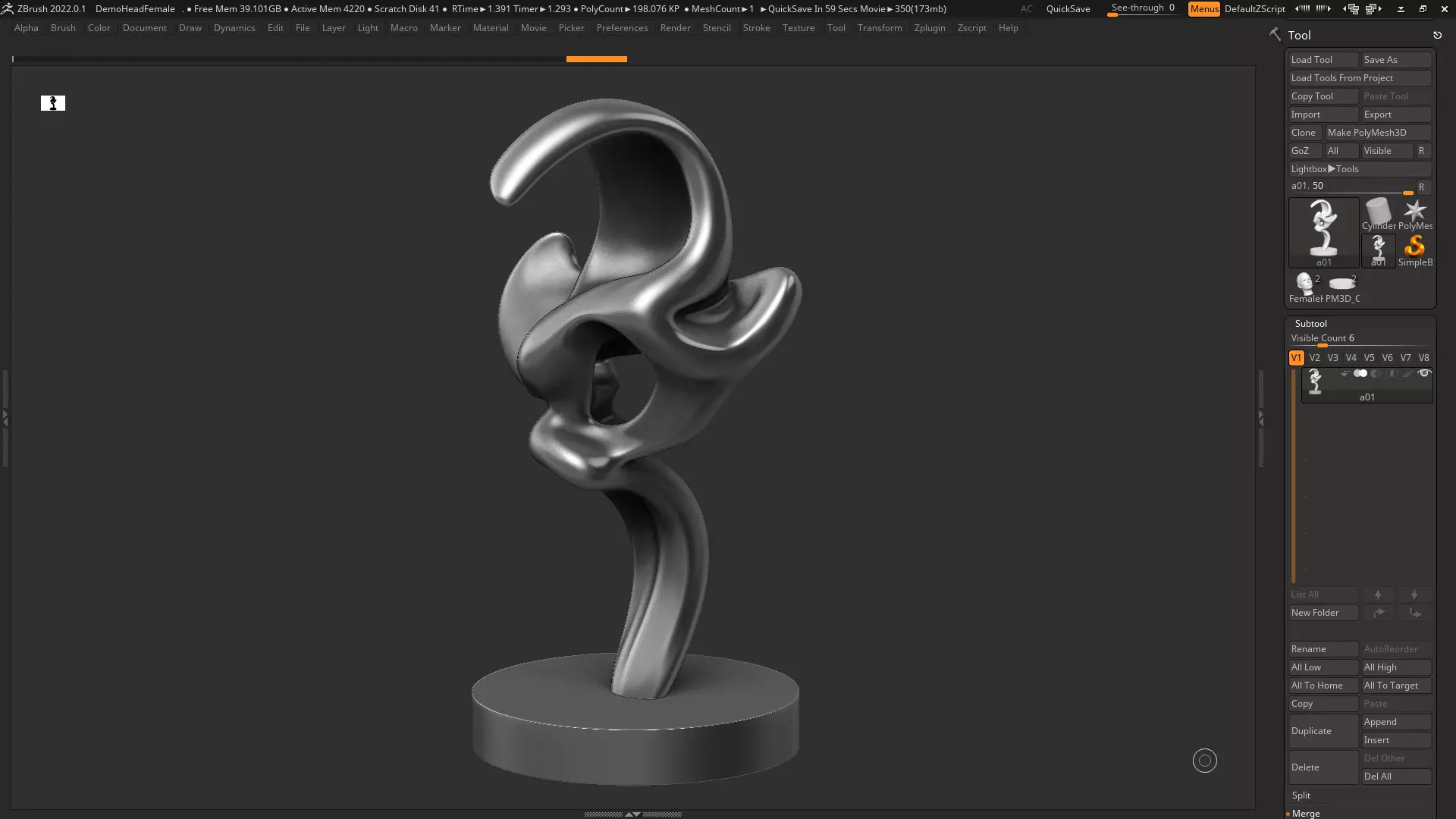Click the Duplicate subtool button

1323,731
